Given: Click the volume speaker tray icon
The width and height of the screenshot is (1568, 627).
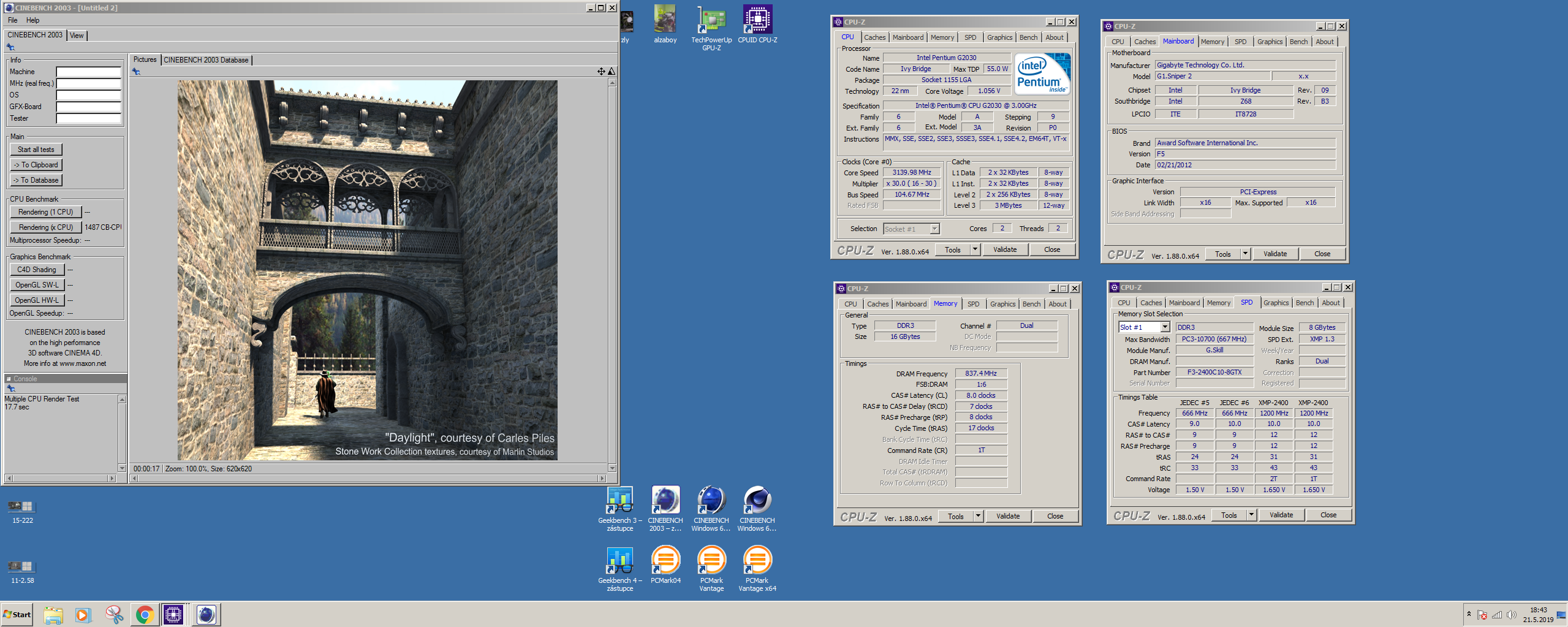Looking at the screenshot, I should click(1512, 615).
